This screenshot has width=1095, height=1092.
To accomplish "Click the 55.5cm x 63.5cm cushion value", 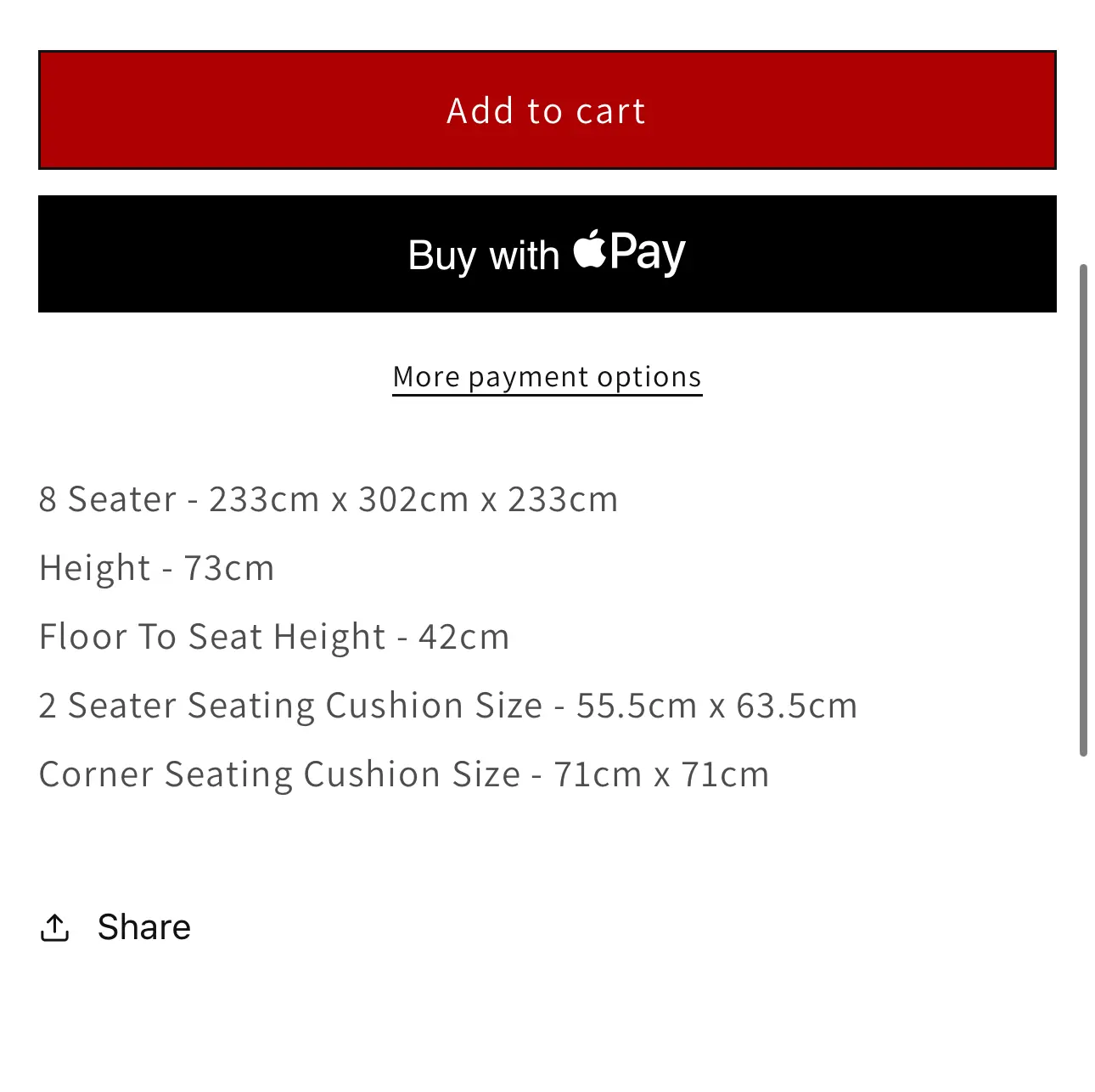I will click(717, 706).
